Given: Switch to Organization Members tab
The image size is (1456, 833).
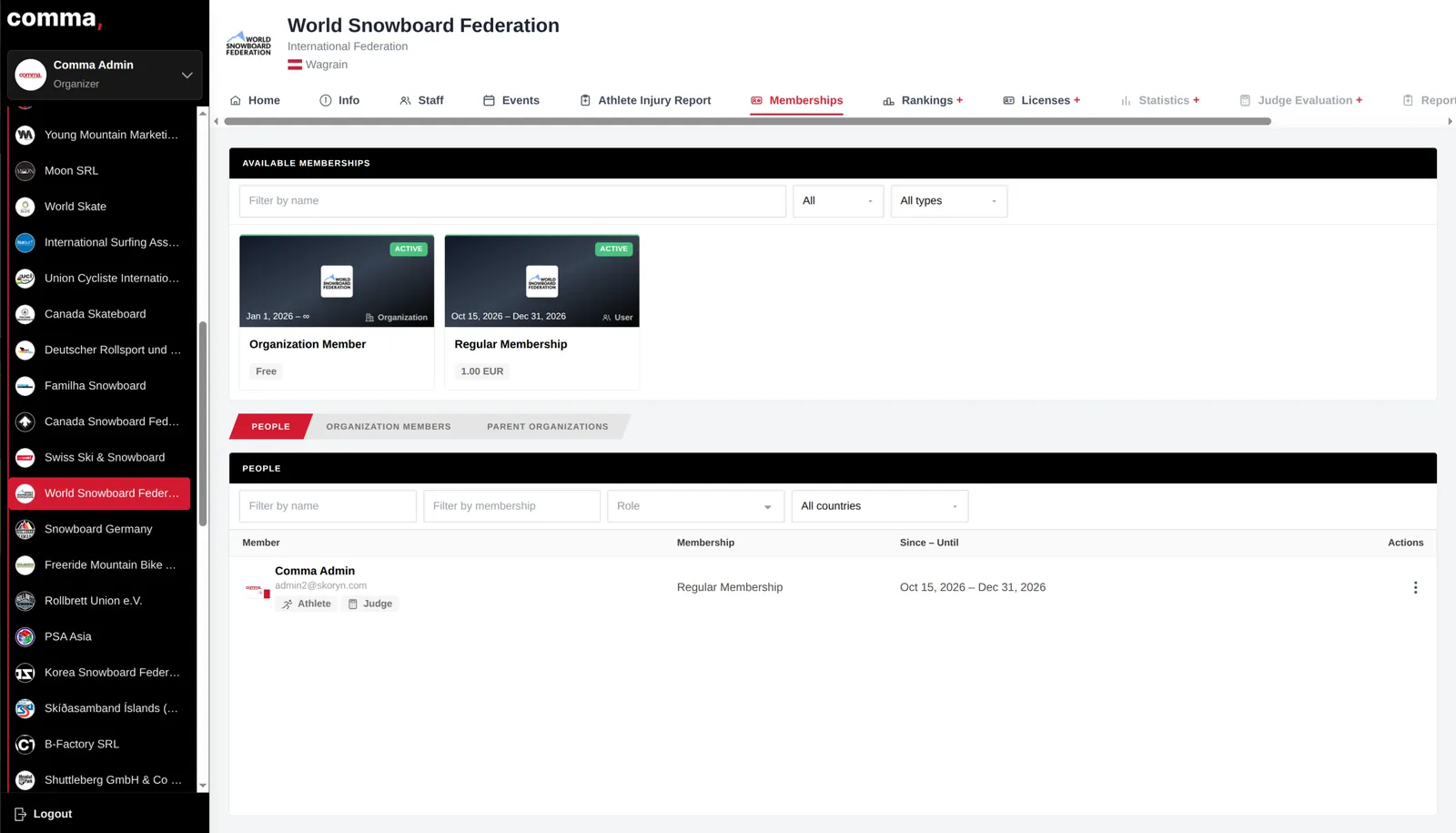Looking at the screenshot, I should pos(389,426).
